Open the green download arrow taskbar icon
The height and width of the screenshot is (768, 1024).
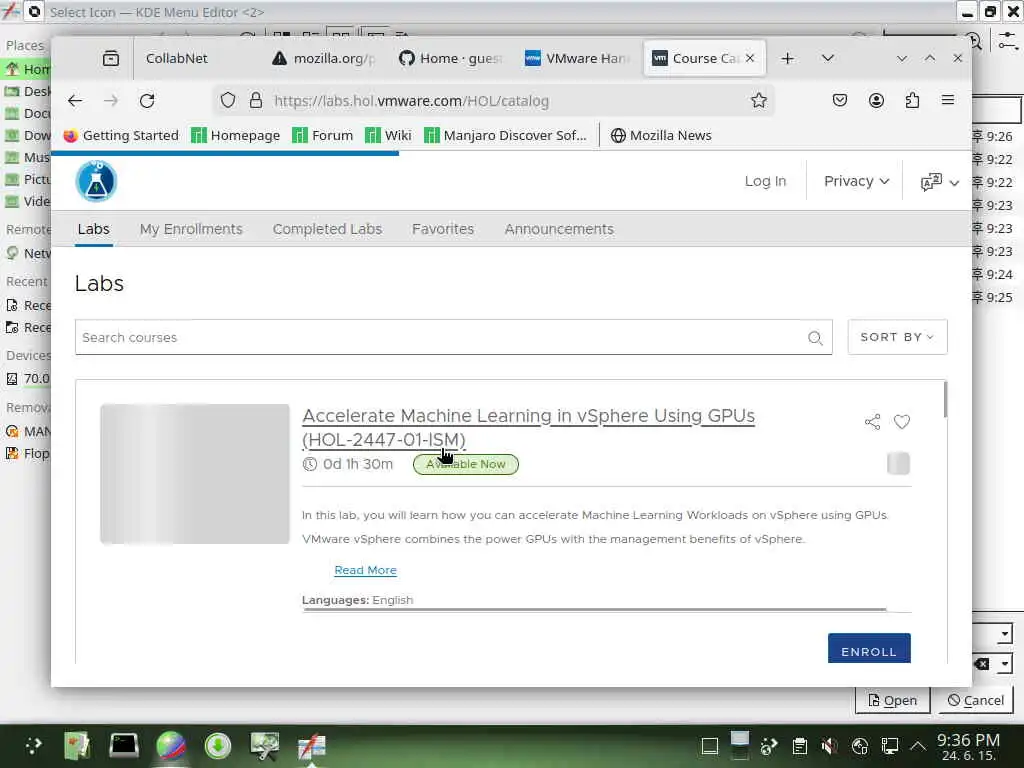click(217, 745)
